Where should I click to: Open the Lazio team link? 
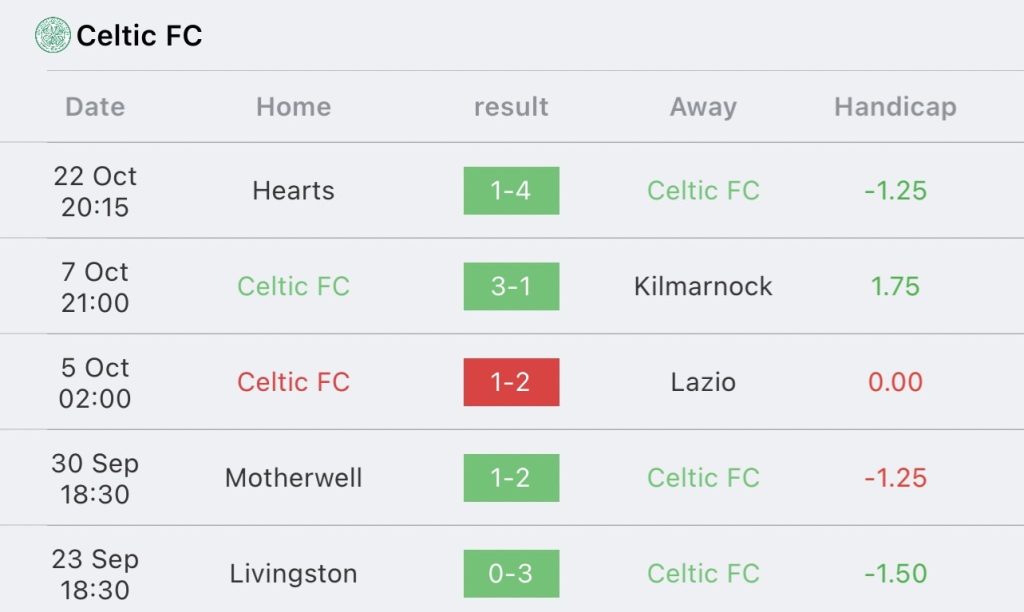click(x=703, y=382)
